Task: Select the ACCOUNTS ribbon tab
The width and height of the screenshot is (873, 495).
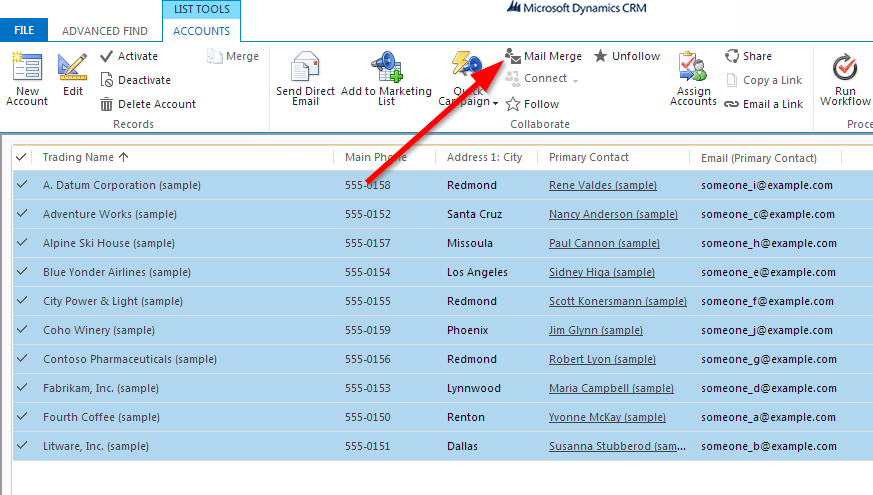Action: coord(201,31)
